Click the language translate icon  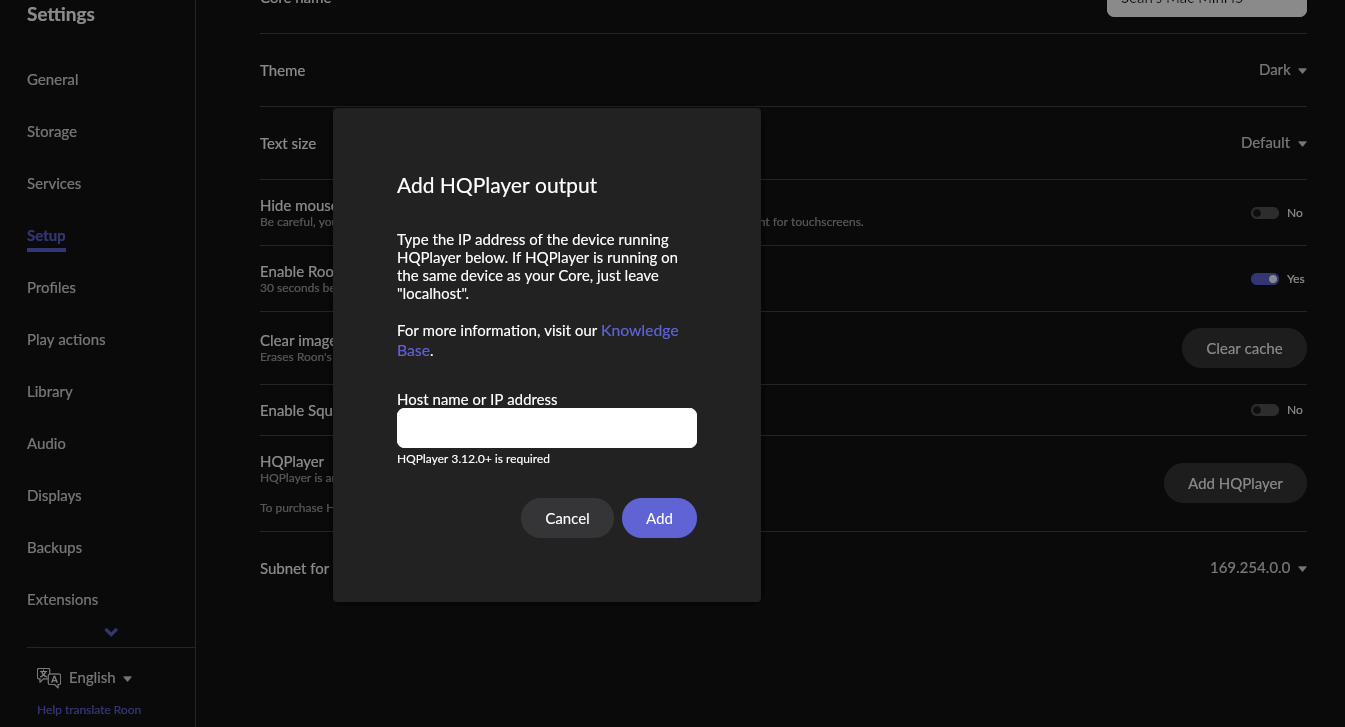(x=49, y=677)
